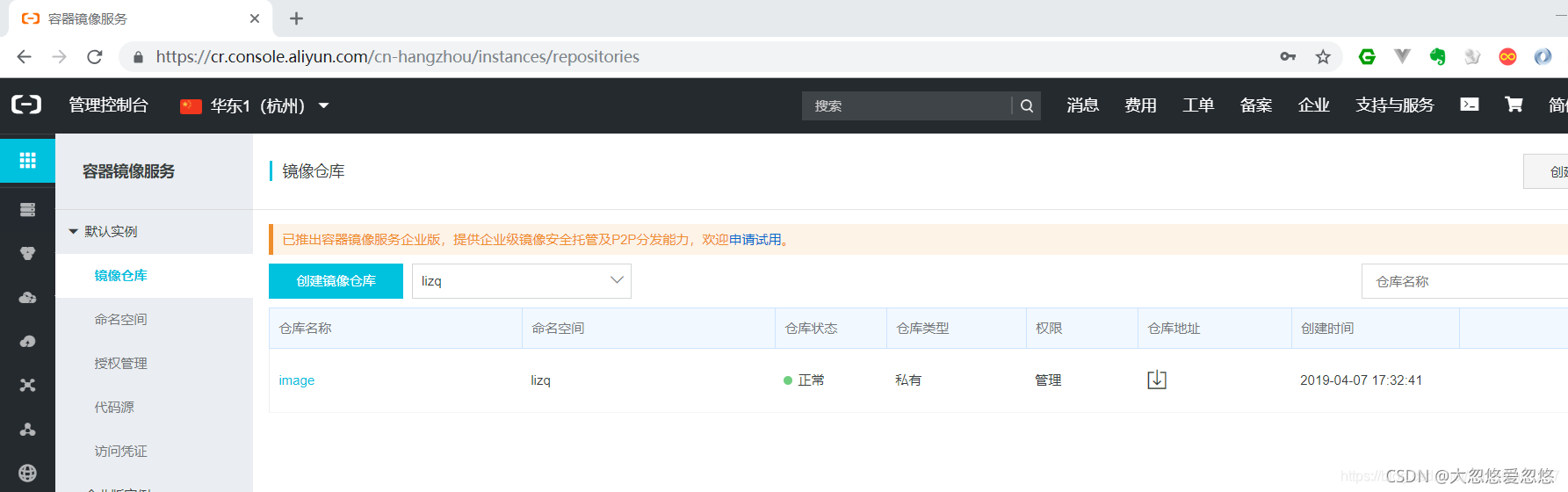
Task: Open the Cloud Shell terminal icon
Action: (1470, 105)
